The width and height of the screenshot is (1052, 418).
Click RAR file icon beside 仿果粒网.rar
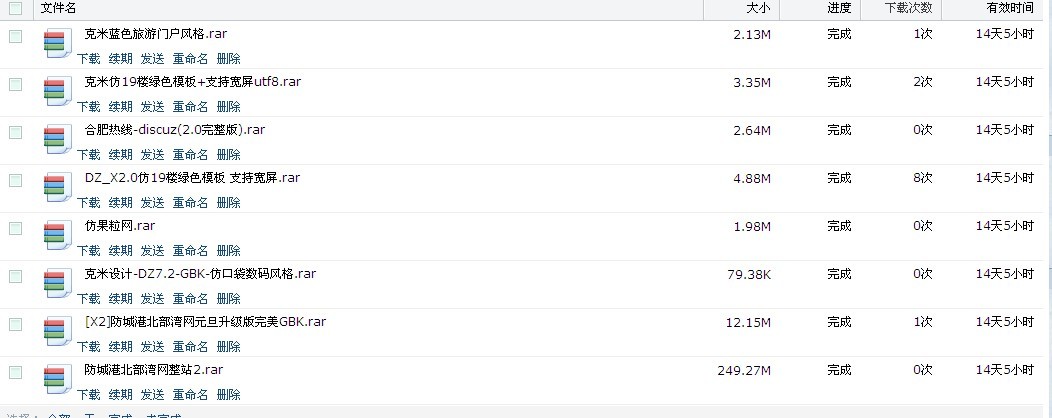click(x=56, y=236)
